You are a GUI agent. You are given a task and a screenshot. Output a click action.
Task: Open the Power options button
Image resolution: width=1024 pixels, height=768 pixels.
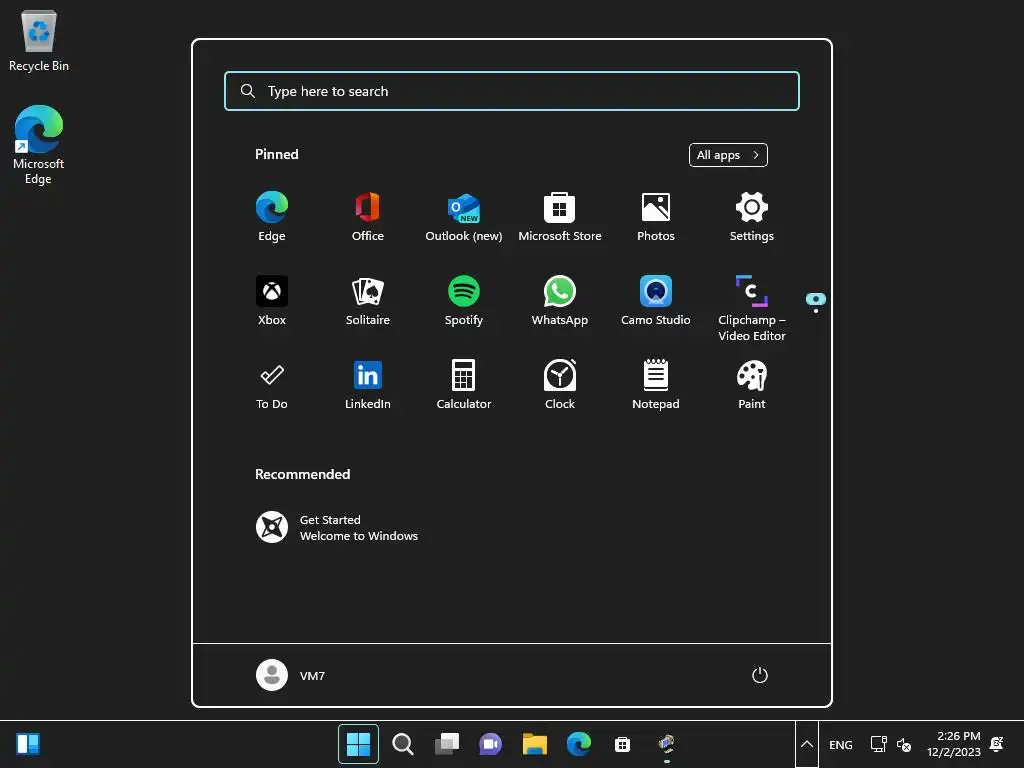tap(760, 675)
